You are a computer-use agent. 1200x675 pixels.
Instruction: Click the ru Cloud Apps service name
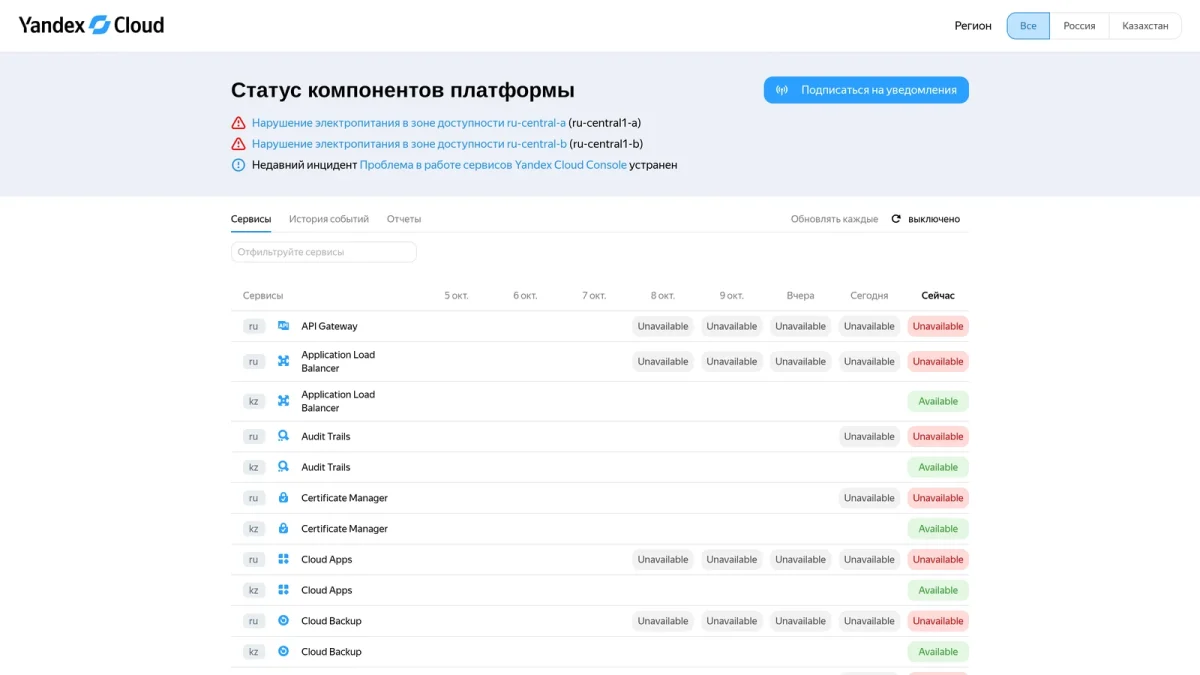[327, 559]
